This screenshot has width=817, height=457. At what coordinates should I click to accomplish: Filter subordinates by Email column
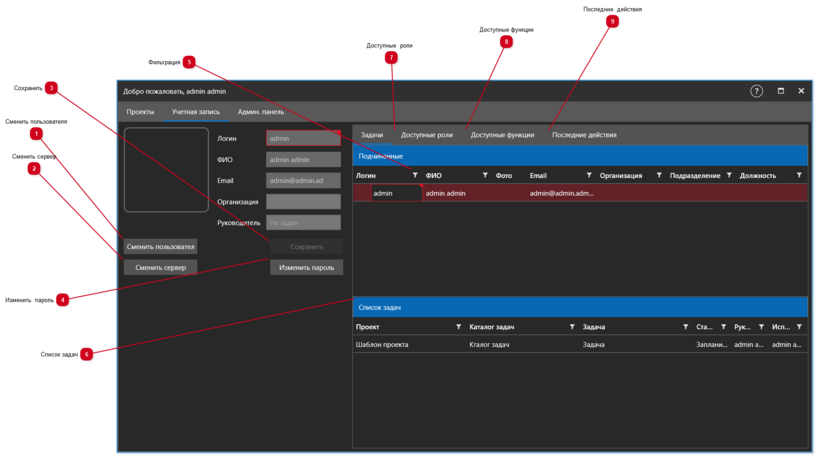[x=589, y=176]
